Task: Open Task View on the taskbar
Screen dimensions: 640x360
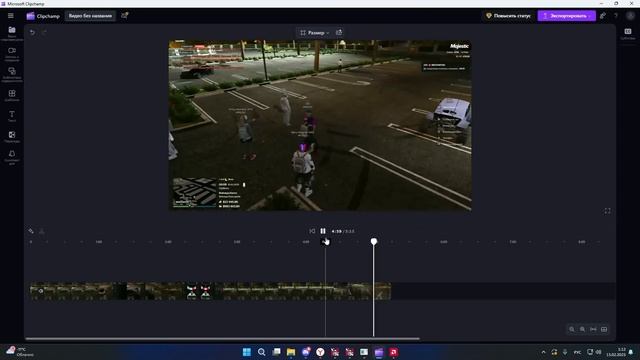Action: click(x=276, y=352)
